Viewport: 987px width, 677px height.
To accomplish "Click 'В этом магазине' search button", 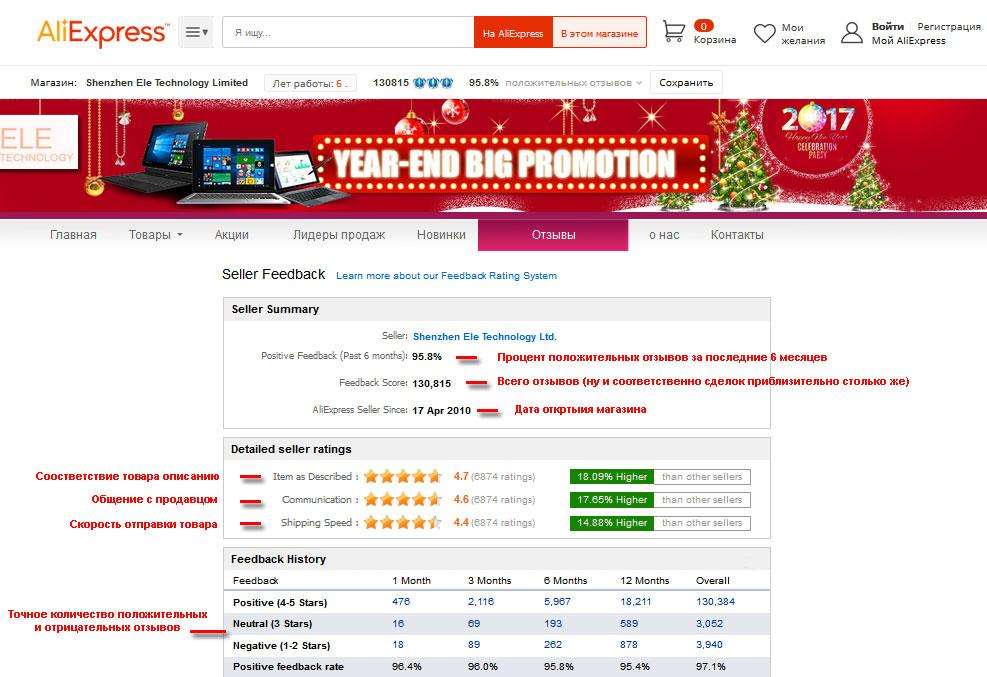I will click(599, 33).
